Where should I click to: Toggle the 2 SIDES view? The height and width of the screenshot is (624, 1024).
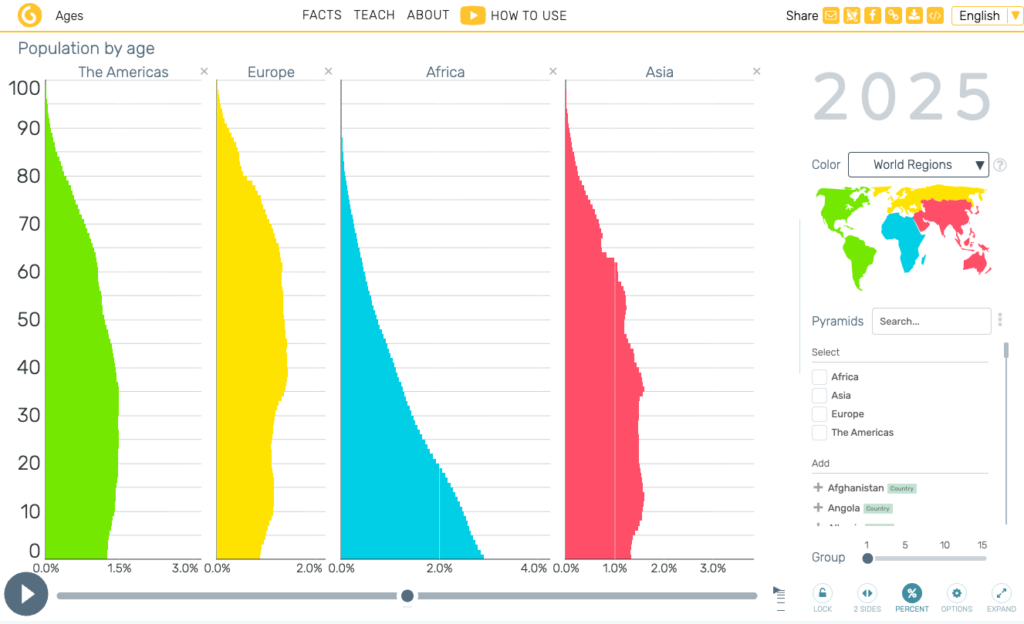[x=867, y=597]
